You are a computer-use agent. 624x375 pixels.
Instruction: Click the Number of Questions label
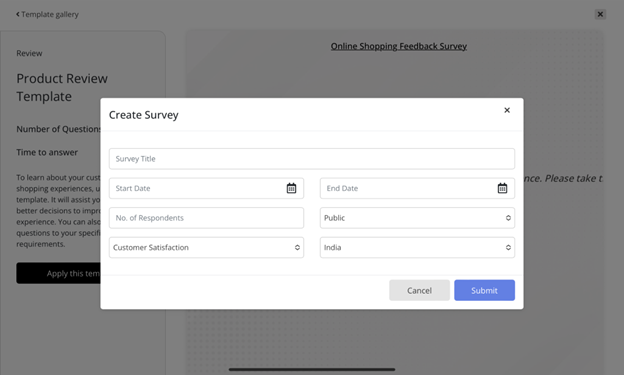[x=58, y=129]
